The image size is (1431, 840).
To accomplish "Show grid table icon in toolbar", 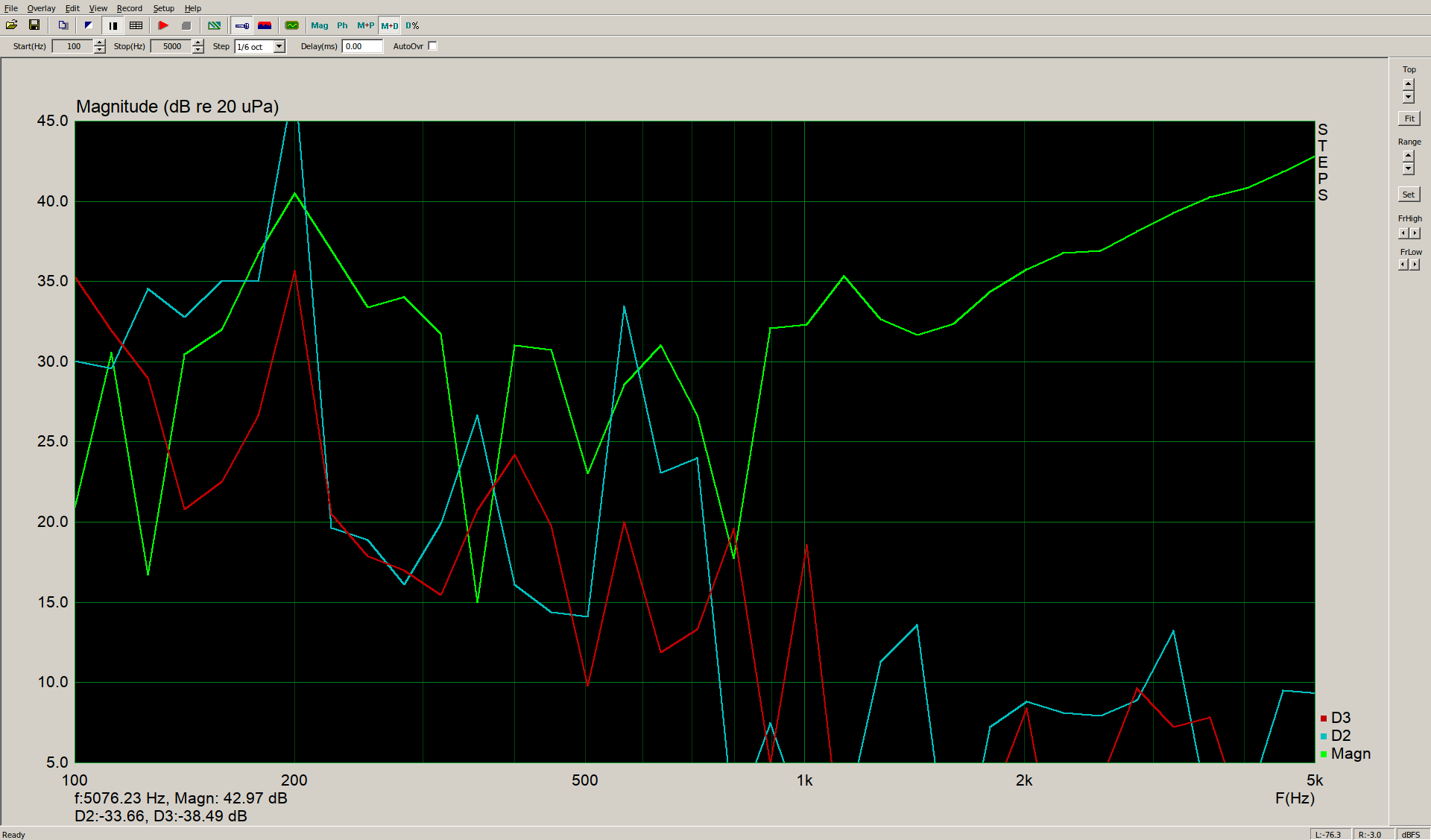I will [136, 25].
